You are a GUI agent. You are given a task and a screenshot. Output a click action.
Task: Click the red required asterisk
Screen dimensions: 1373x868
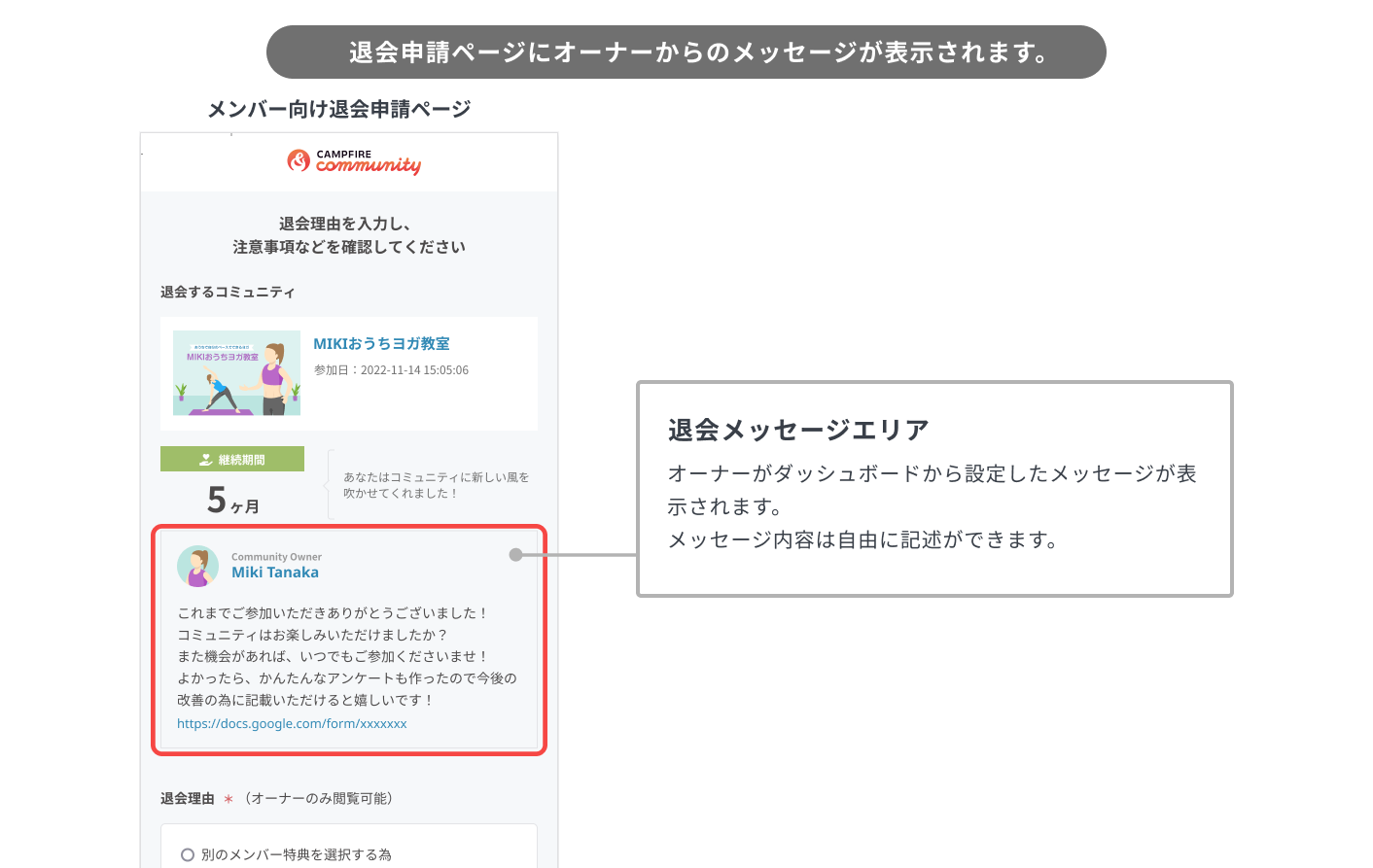tap(229, 799)
